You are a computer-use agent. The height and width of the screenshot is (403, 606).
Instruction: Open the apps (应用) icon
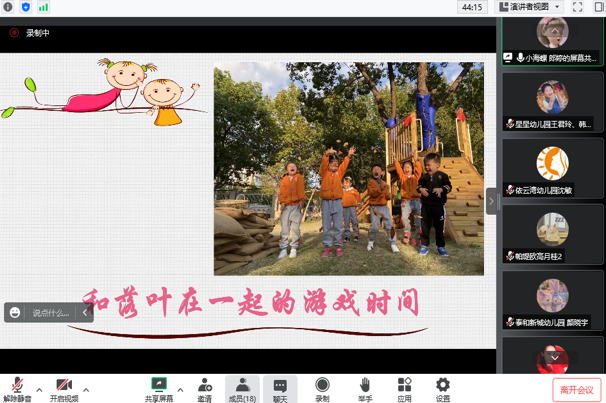(x=404, y=386)
